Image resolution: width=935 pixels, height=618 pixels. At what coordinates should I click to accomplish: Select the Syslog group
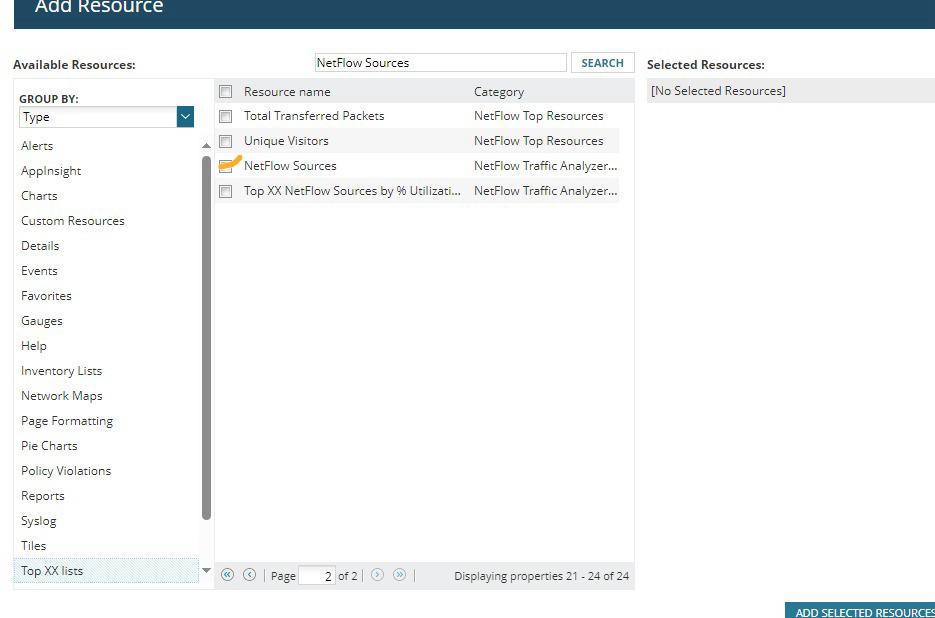pos(39,521)
